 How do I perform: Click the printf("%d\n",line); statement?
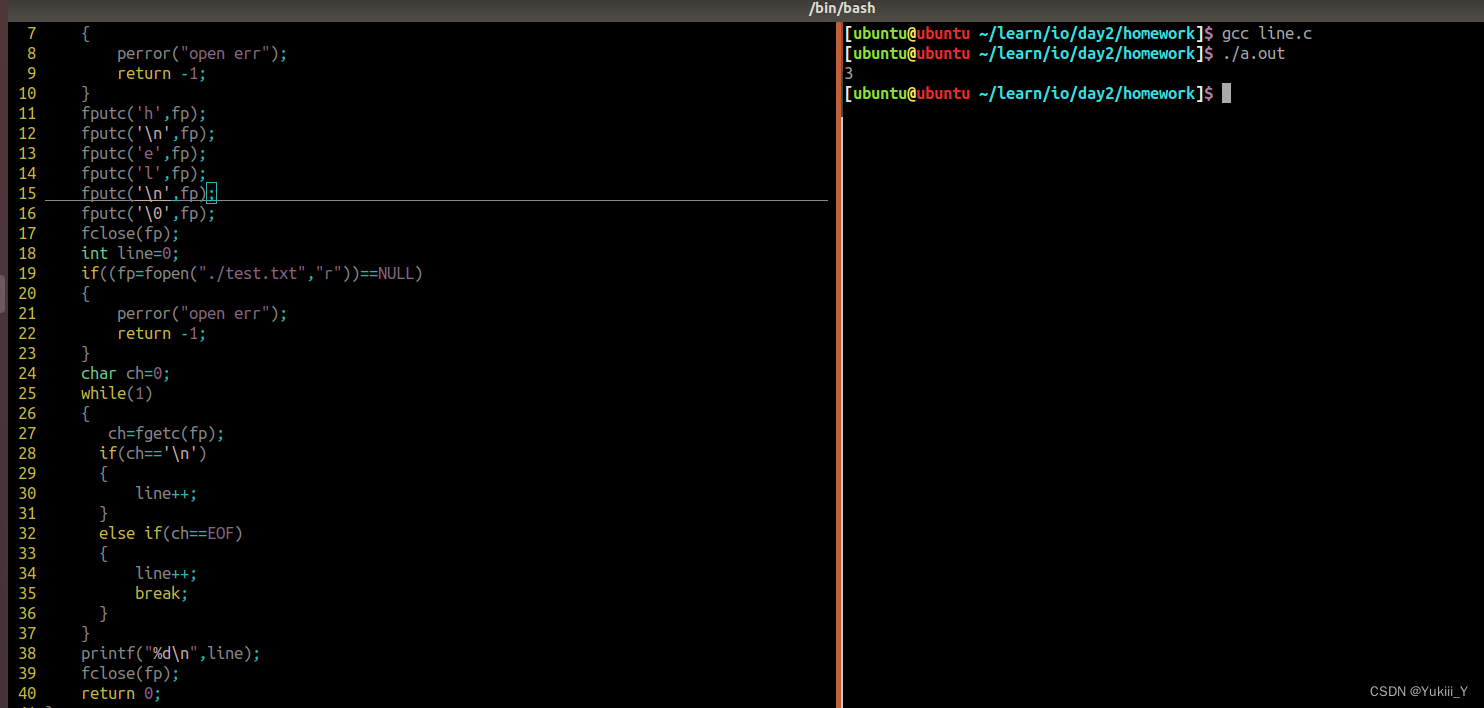171,653
